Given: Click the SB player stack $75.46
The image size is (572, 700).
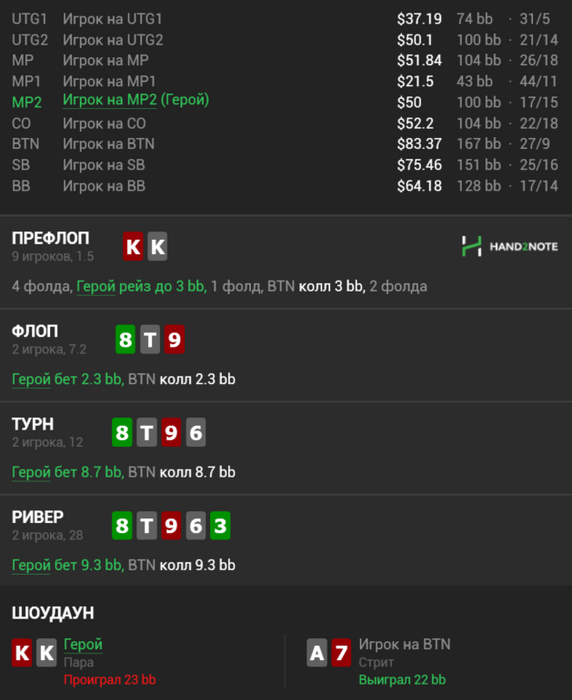Looking at the screenshot, I should (x=419, y=165).
